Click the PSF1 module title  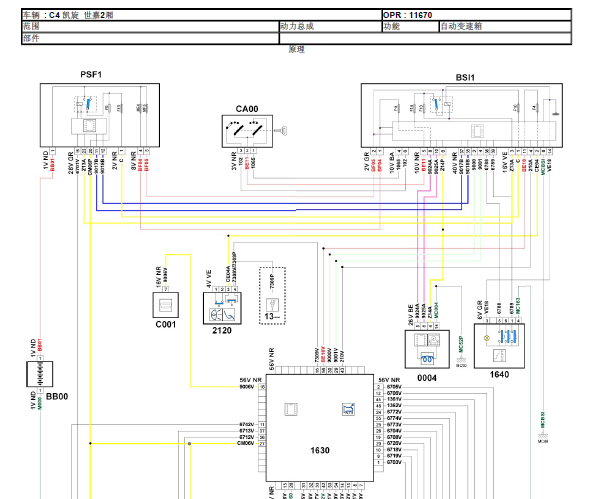coord(91,75)
